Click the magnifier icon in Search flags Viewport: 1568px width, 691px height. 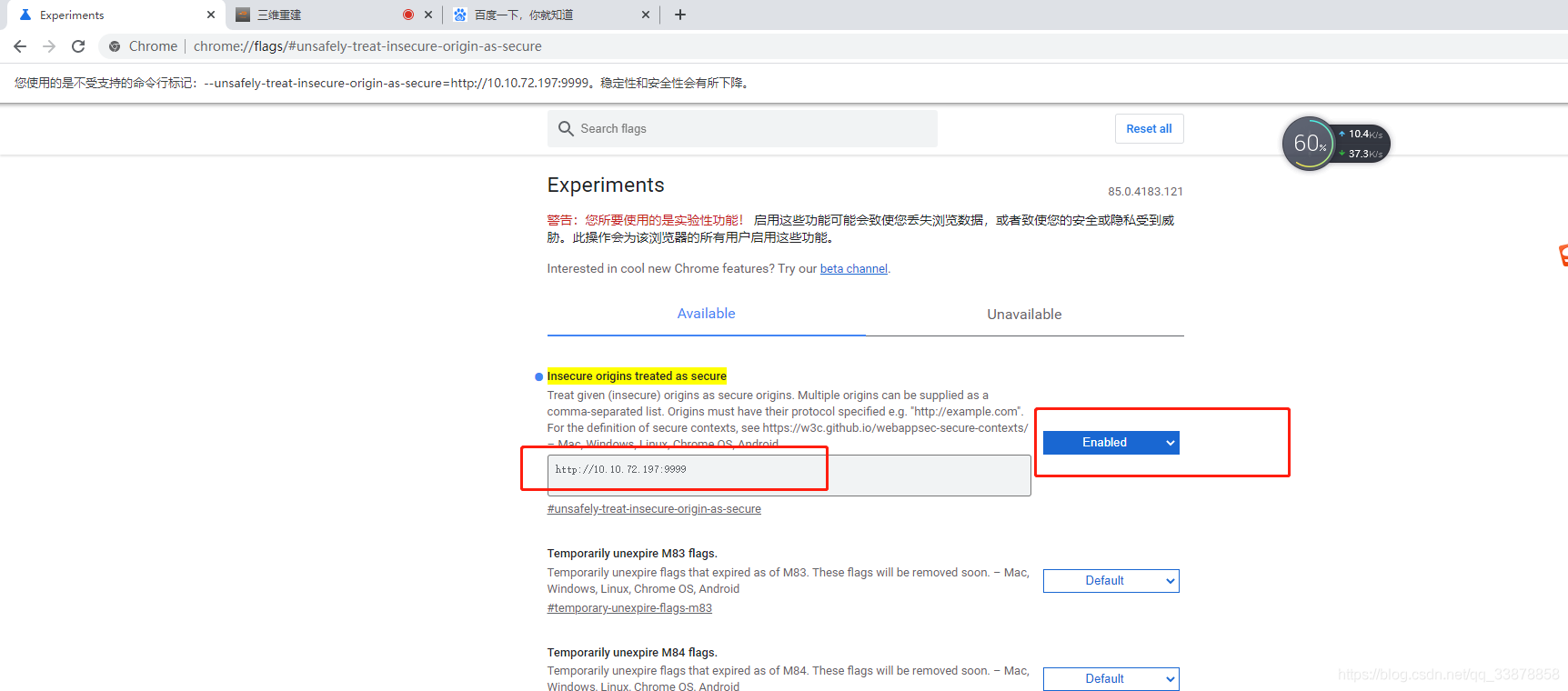pyautogui.click(x=566, y=128)
